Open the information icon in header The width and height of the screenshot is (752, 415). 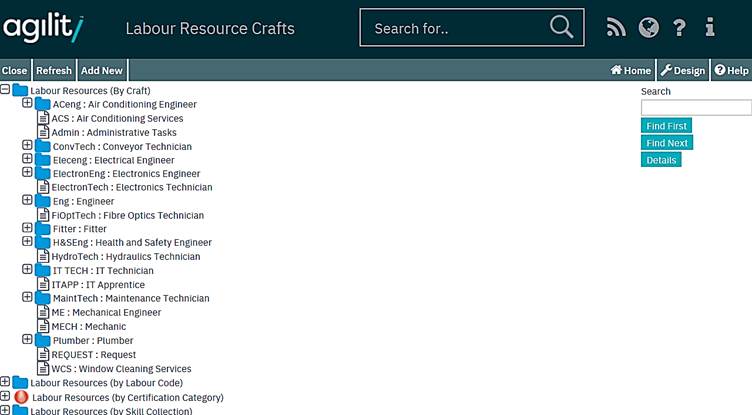coord(710,28)
